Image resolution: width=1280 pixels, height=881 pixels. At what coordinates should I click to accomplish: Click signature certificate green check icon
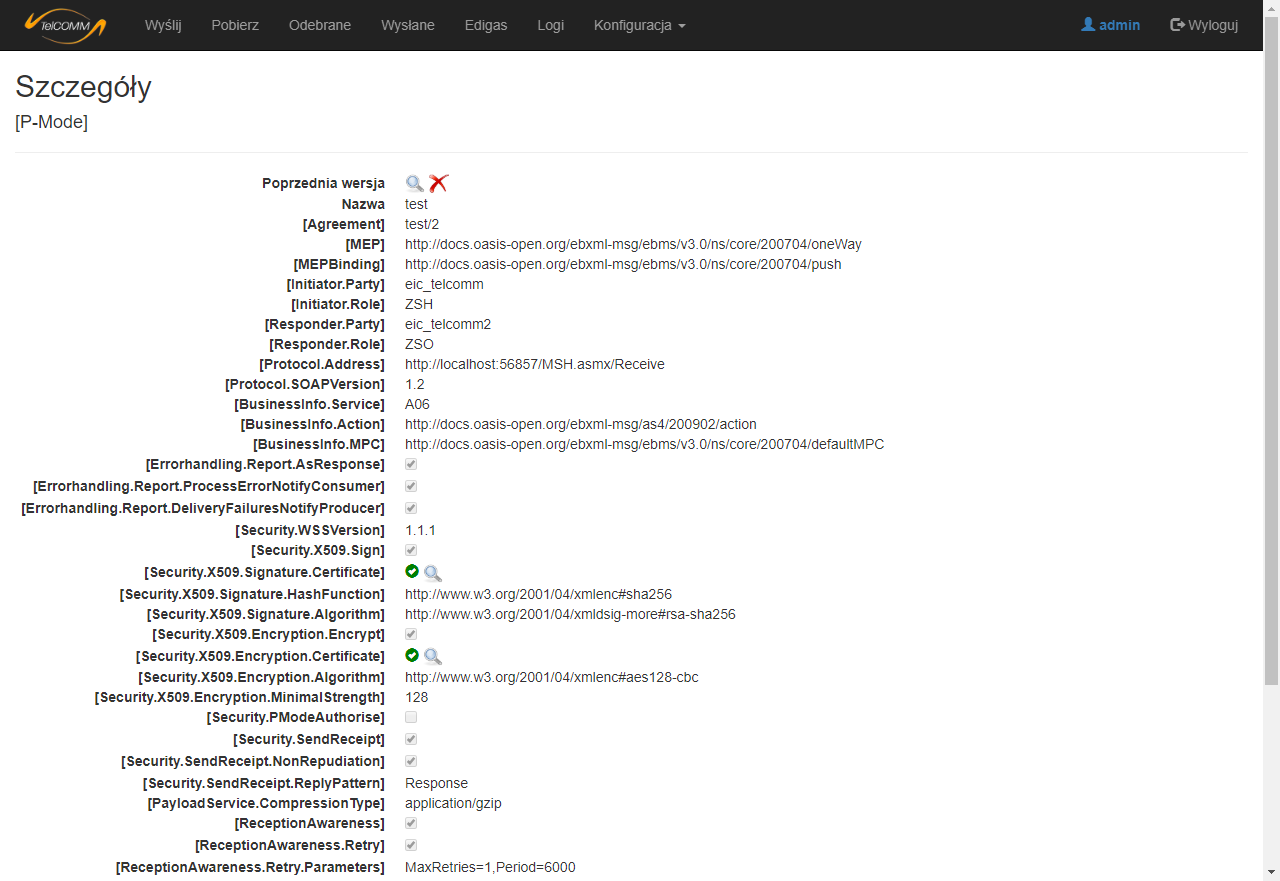[x=412, y=572]
